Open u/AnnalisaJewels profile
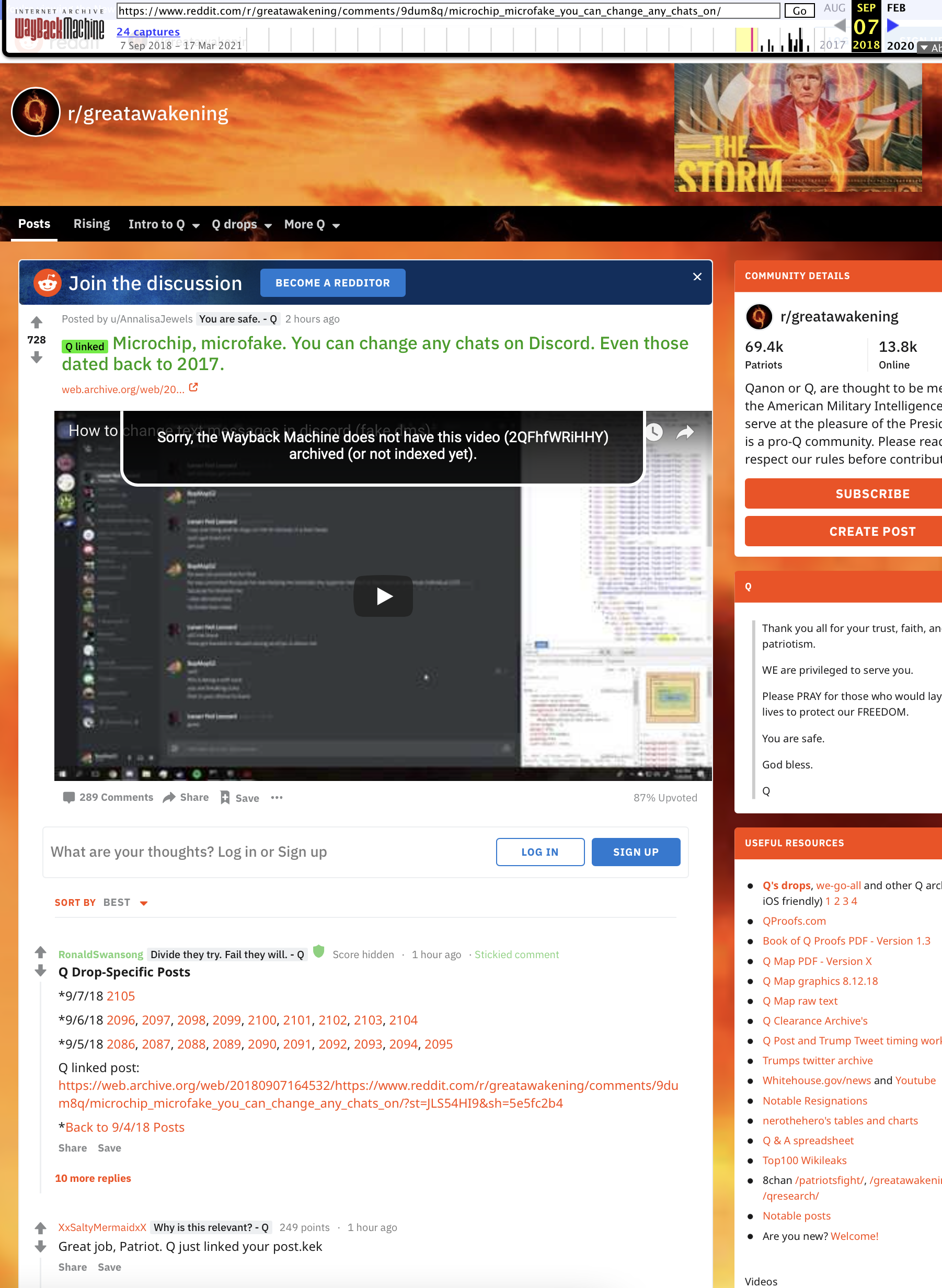The height and width of the screenshot is (1288, 942). (x=152, y=319)
